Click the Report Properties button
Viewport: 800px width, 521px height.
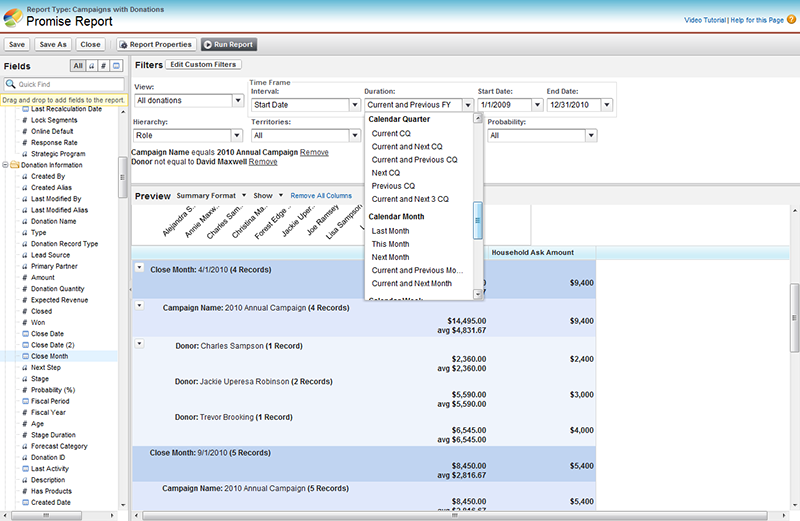click(x=155, y=44)
